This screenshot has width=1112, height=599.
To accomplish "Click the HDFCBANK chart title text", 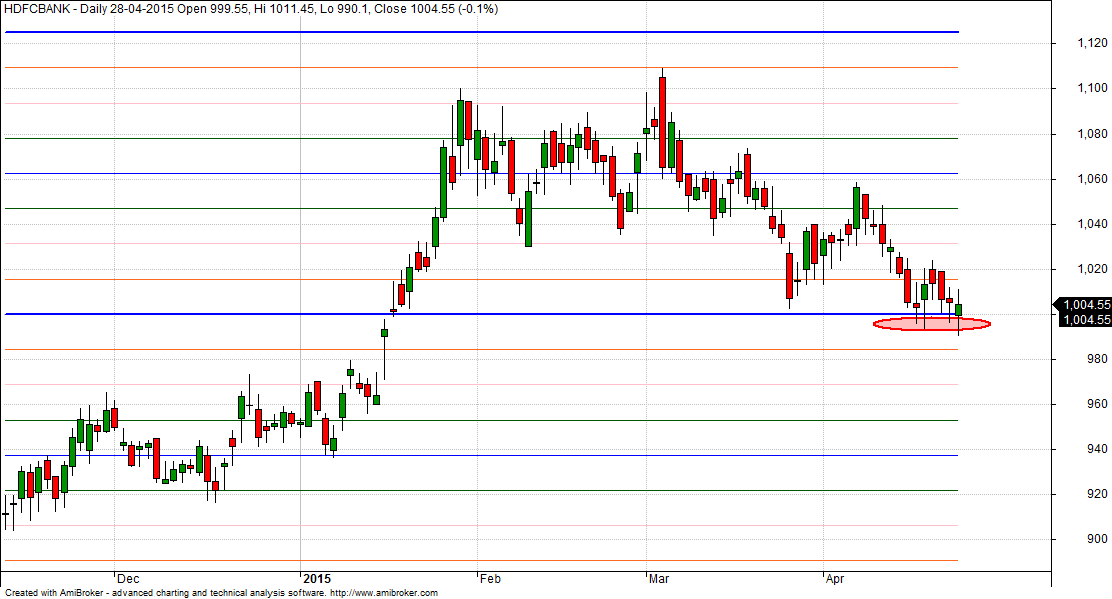I will pos(36,9).
